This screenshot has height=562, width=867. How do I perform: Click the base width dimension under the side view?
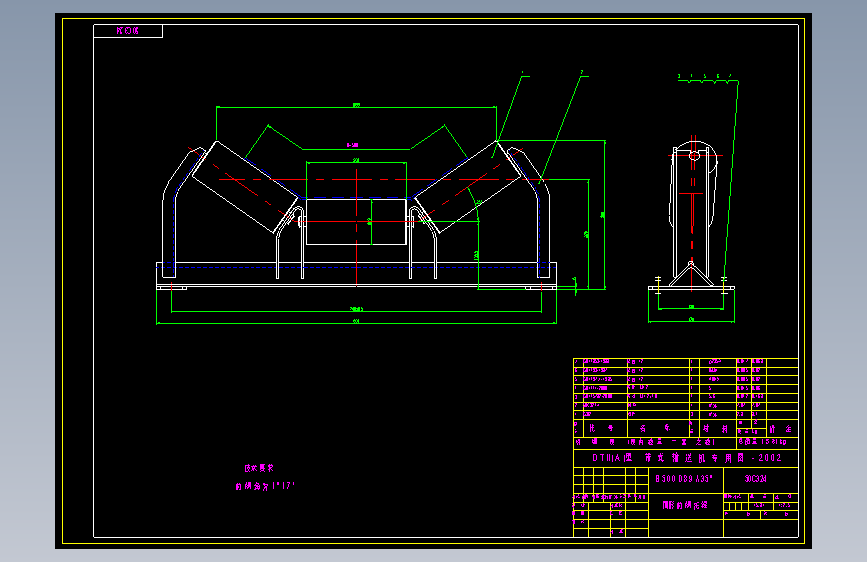coord(692,320)
